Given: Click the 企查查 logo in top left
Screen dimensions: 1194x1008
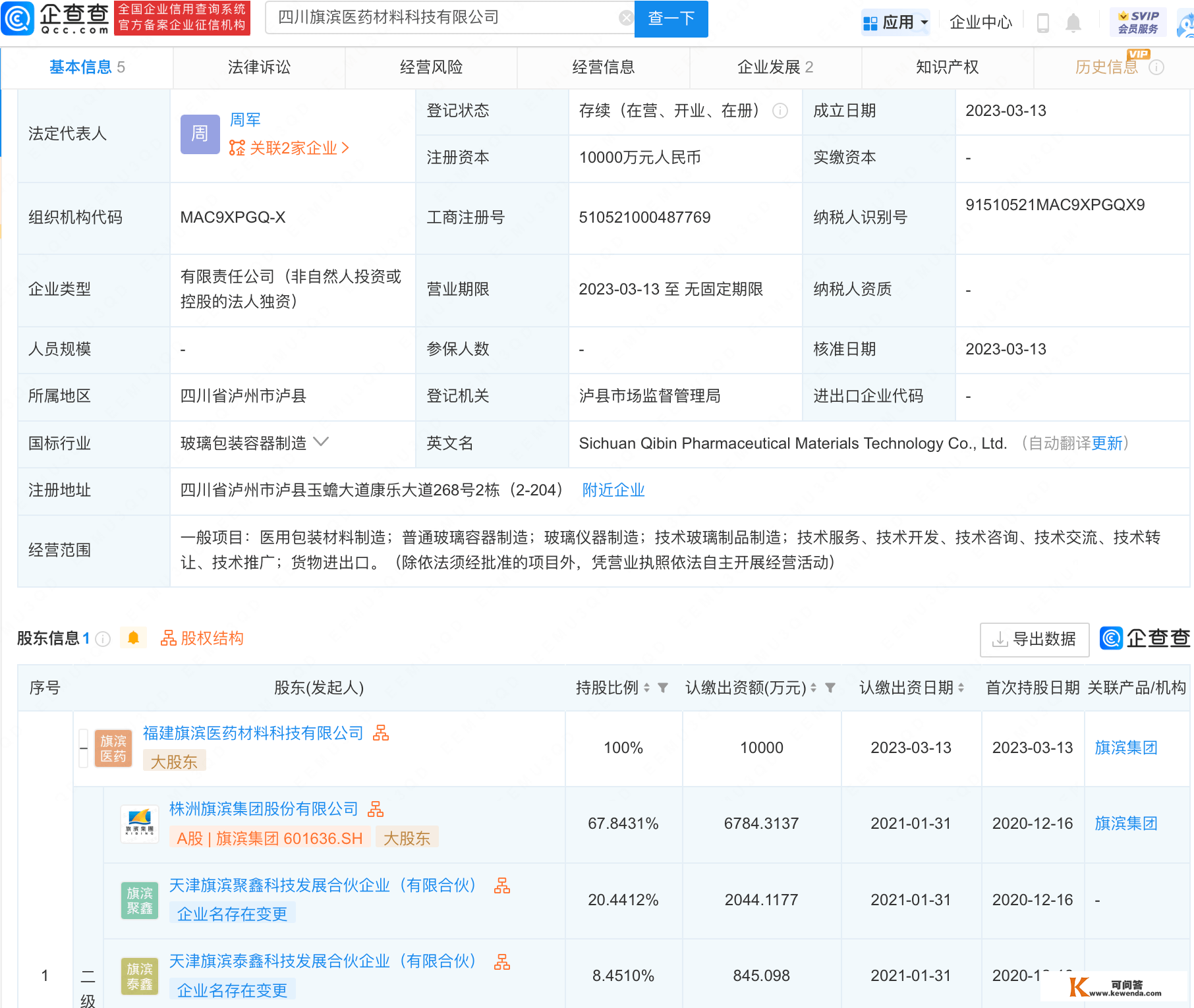Looking at the screenshot, I should coord(56,18).
